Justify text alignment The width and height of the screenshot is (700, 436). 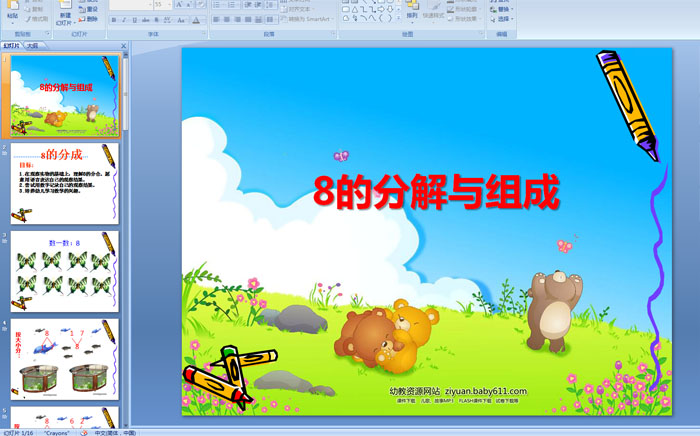tap(248, 20)
